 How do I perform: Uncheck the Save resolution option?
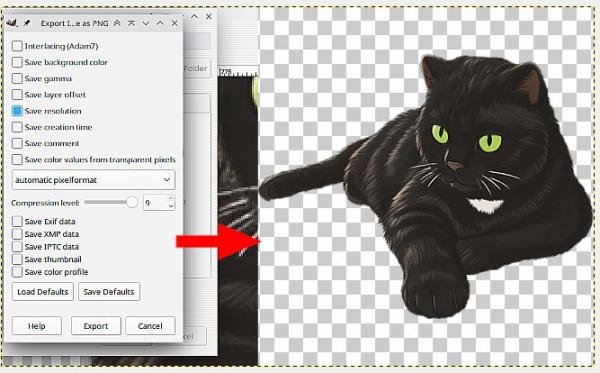tap(17, 111)
